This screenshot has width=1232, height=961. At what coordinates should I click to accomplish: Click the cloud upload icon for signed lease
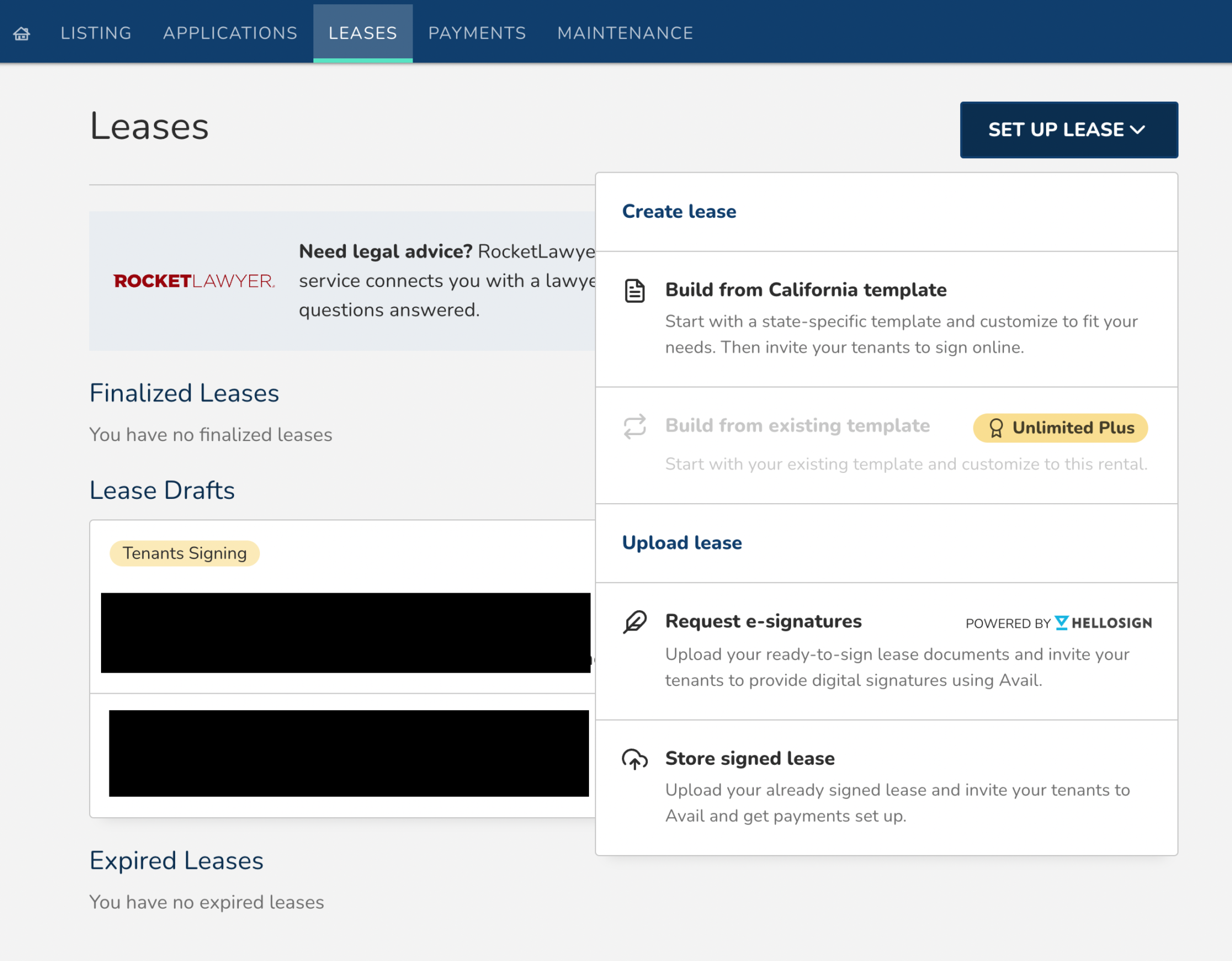click(635, 759)
